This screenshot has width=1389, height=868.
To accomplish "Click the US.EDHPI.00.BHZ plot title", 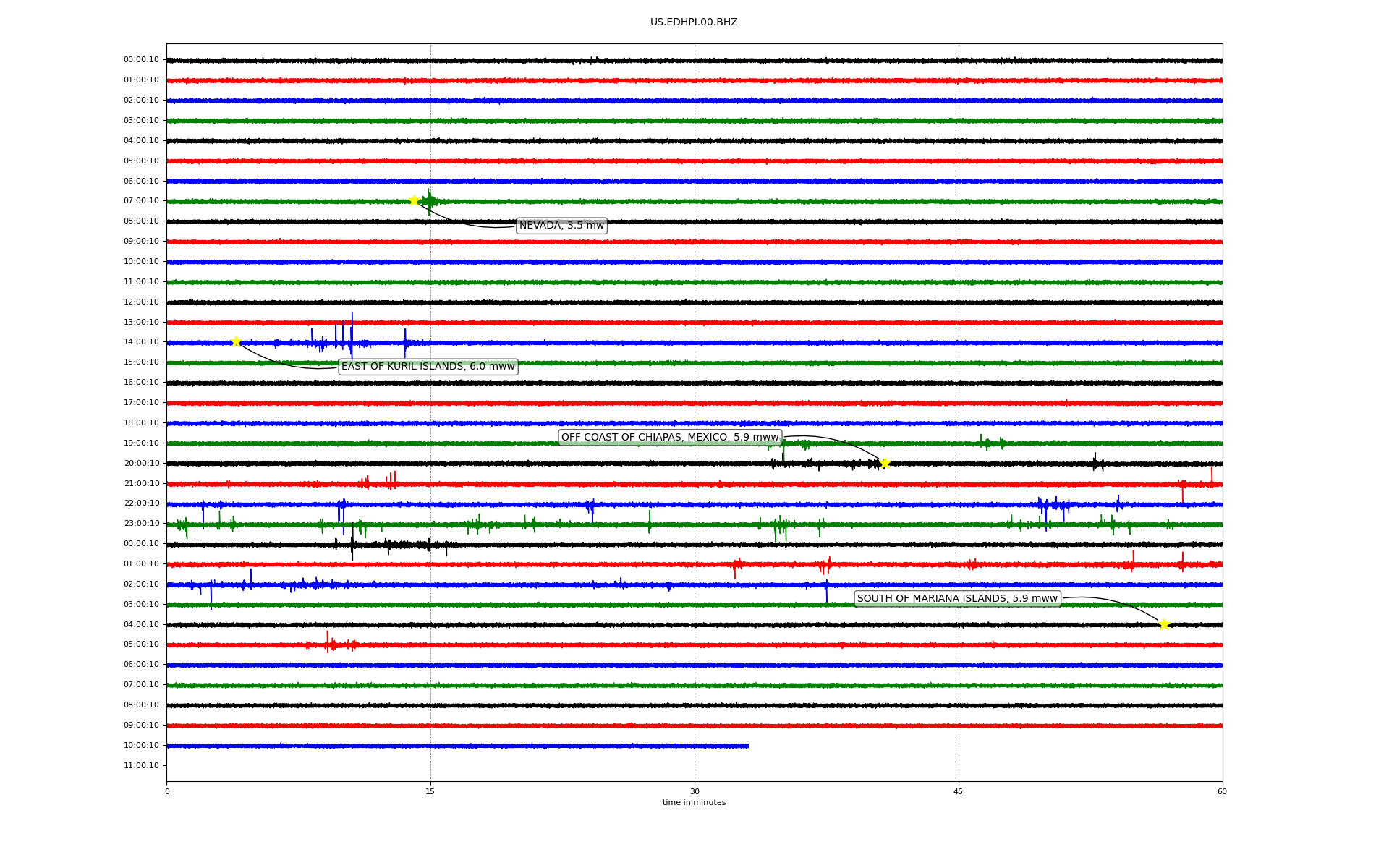I will (x=694, y=22).
